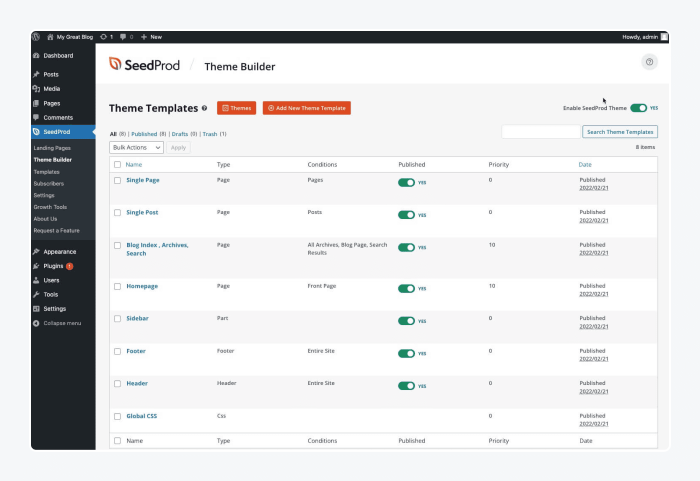Sort by Date column header

pyautogui.click(x=585, y=165)
